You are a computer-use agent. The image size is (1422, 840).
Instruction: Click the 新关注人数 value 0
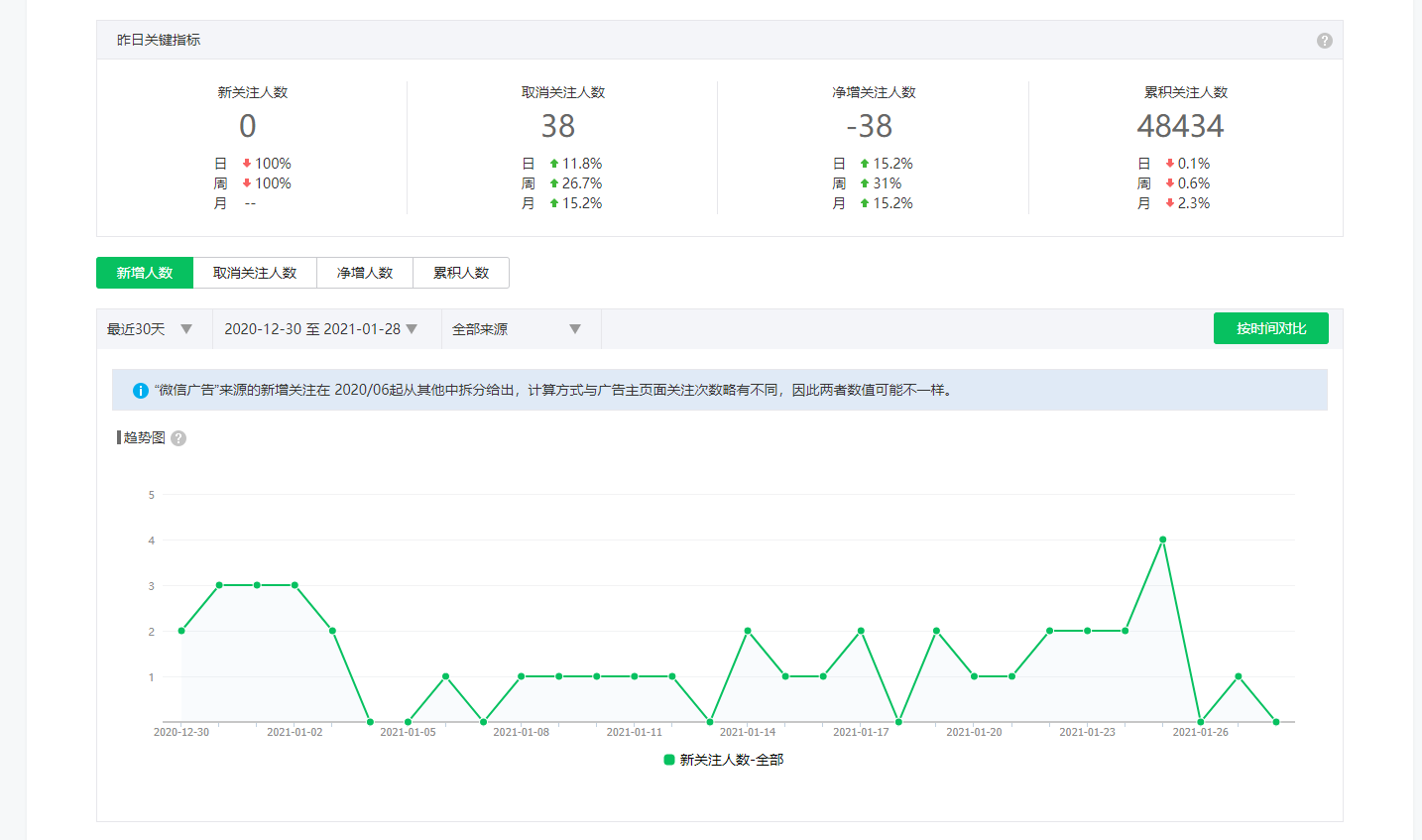click(248, 126)
